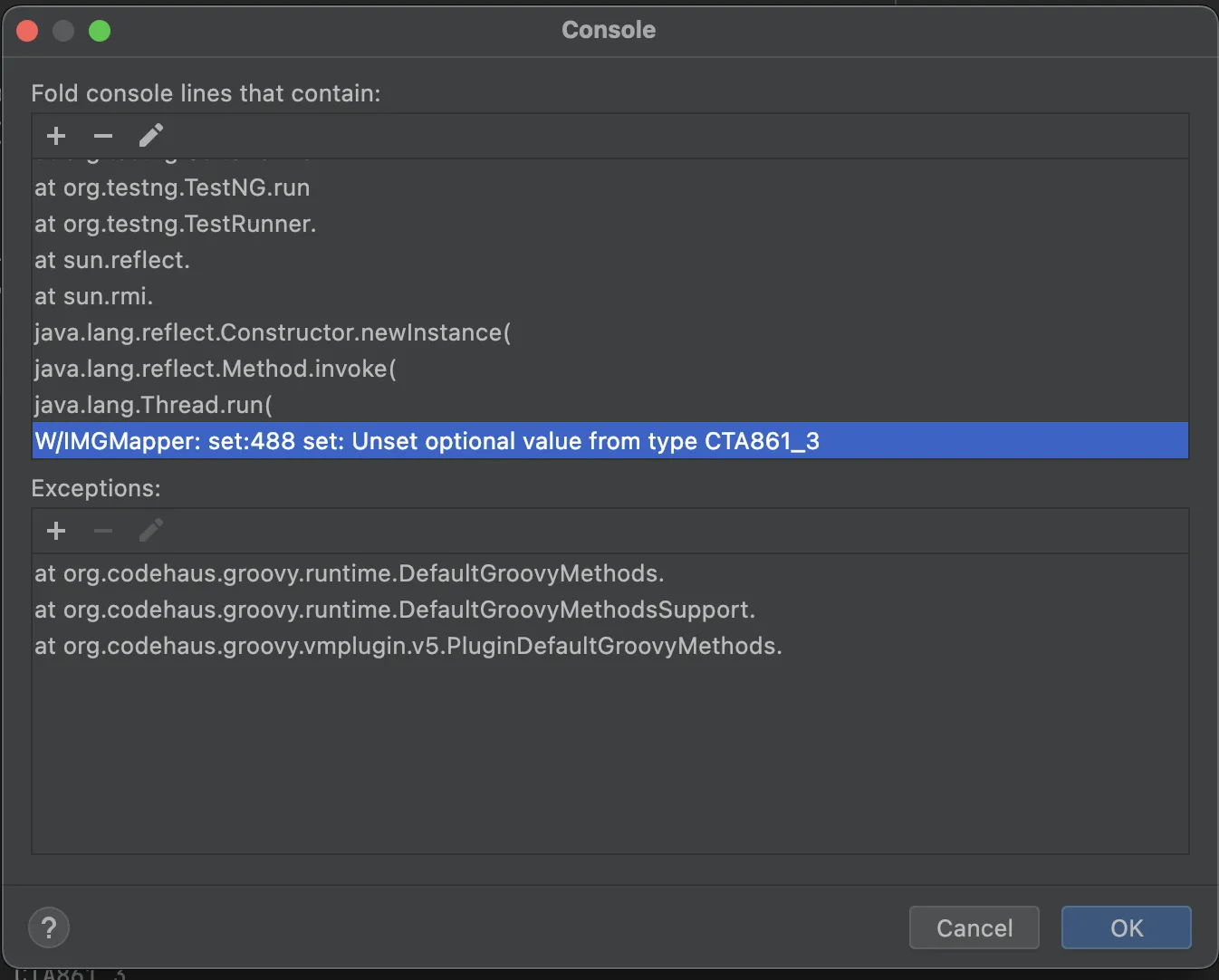Click the Cancel button

coord(974,927)
